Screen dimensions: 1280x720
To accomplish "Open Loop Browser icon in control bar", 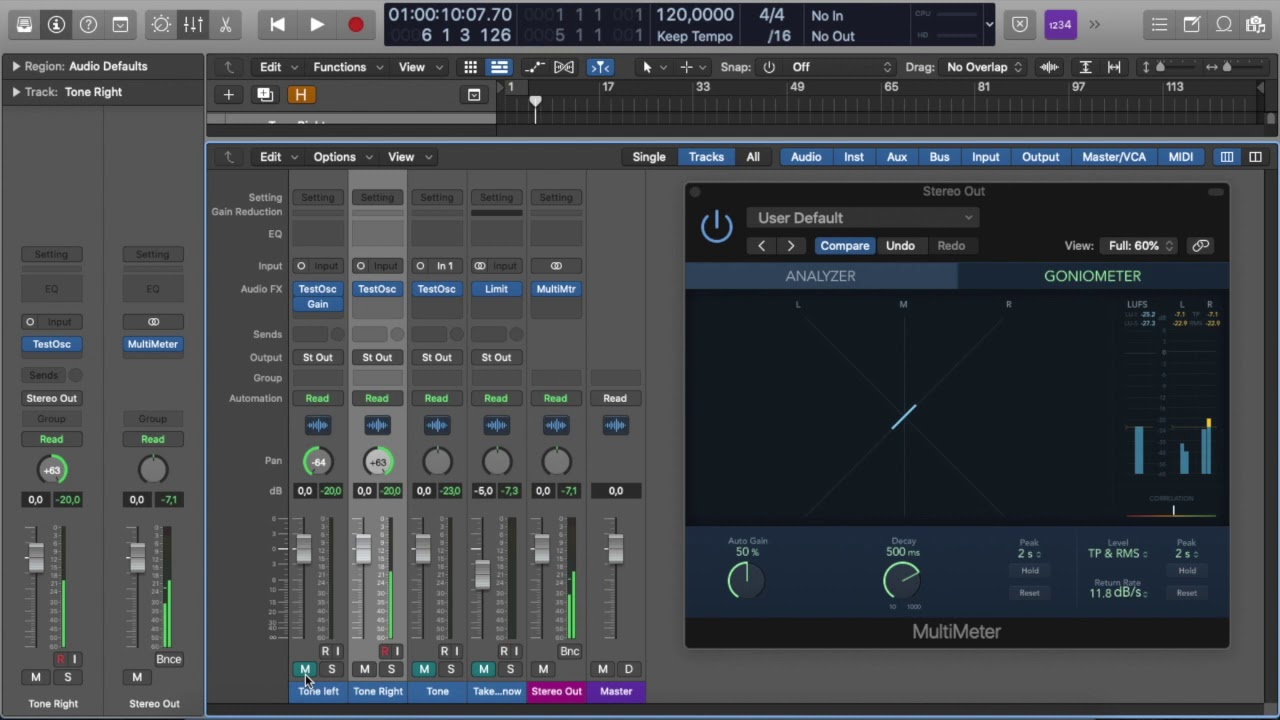I will point(1224,24).
